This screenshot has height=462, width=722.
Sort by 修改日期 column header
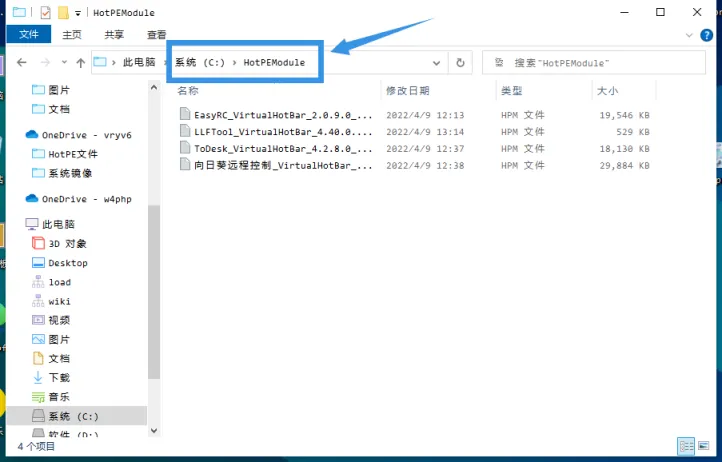click(x=408, y=91)
